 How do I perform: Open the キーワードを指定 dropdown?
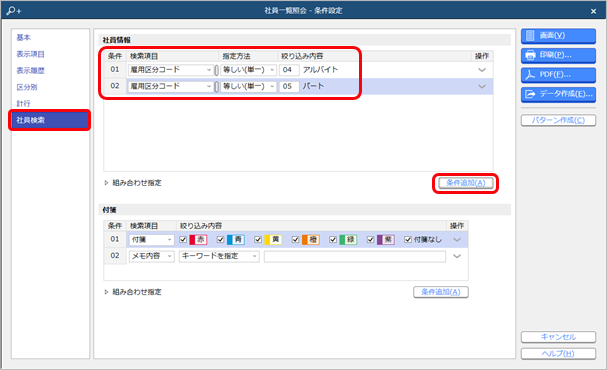tap(219, 256)
